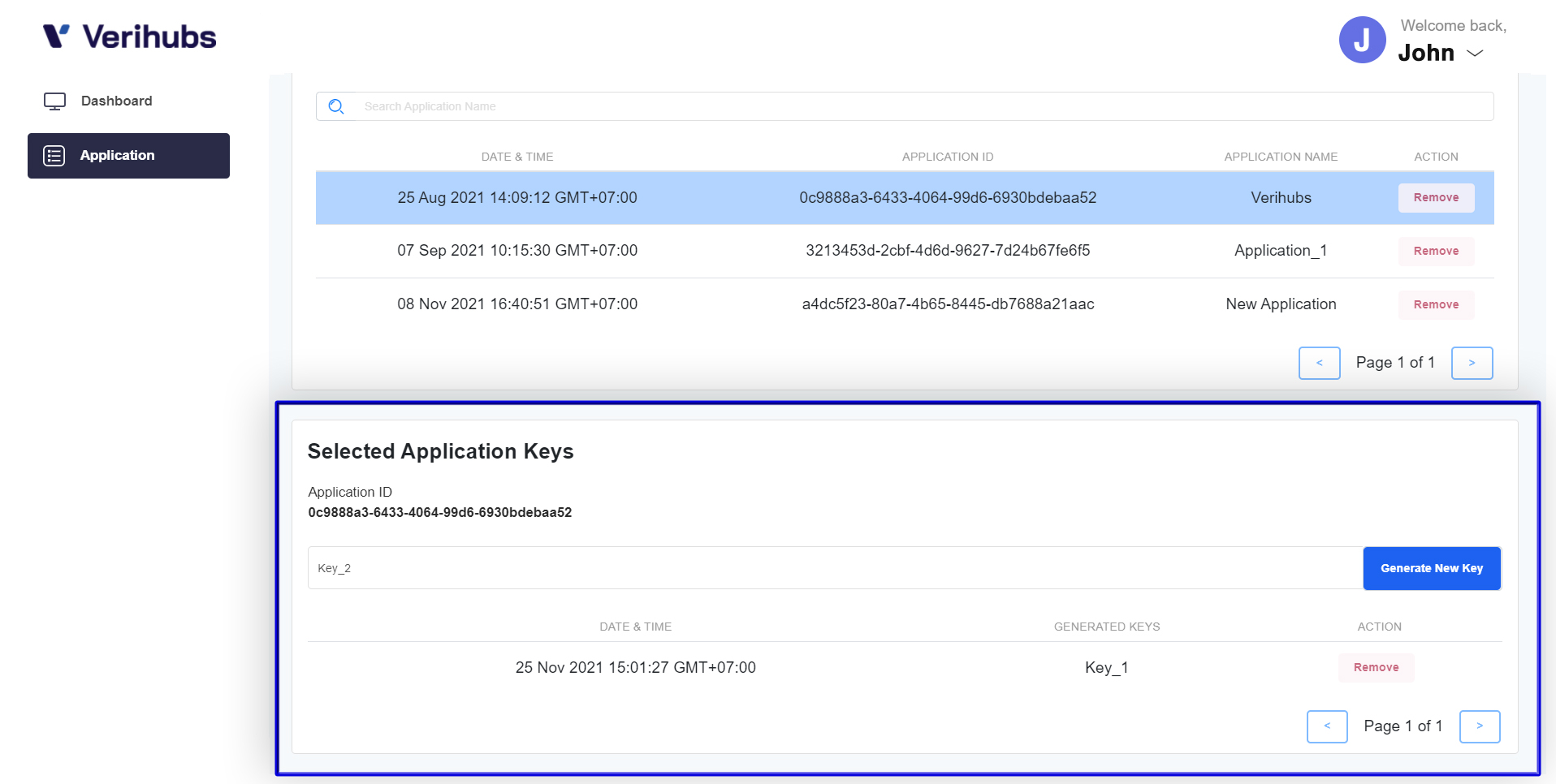
Task: Click application ID 3213453d-2cbf-4d6d-9627-7d24b67fe6f5
Action: click(948, 251)
